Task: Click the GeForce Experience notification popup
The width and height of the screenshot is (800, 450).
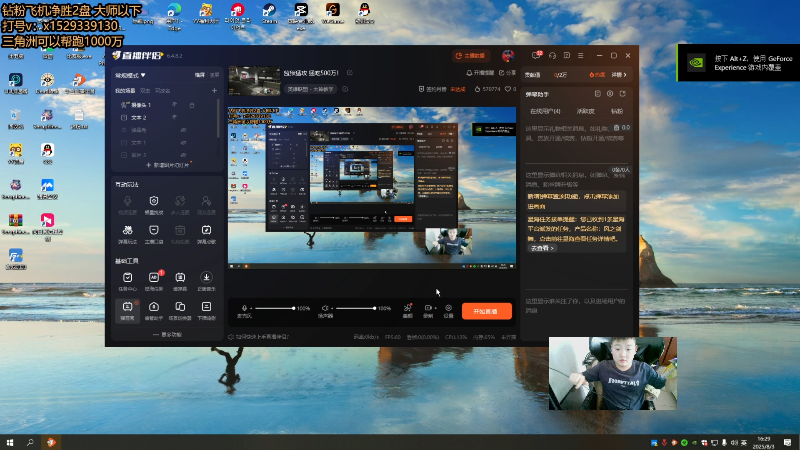Action: coord(738,63)
